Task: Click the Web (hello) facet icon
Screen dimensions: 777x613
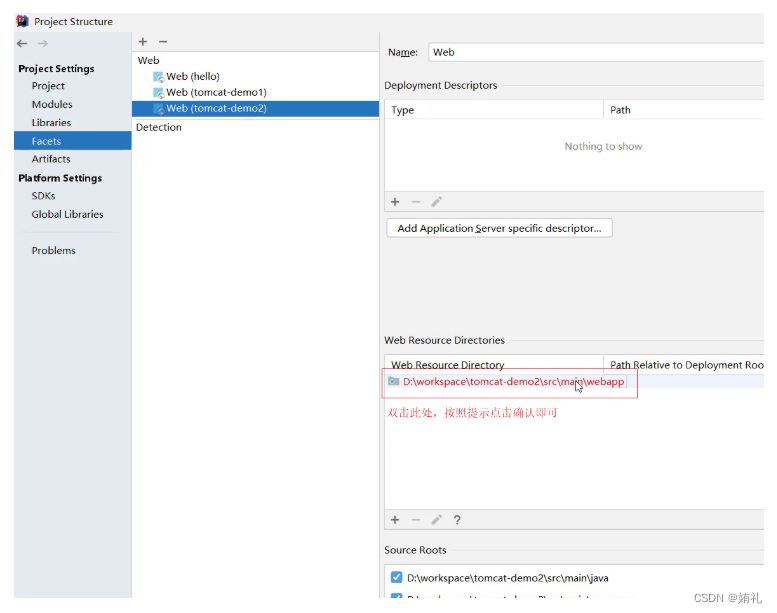Action: [x=159, y=77]
